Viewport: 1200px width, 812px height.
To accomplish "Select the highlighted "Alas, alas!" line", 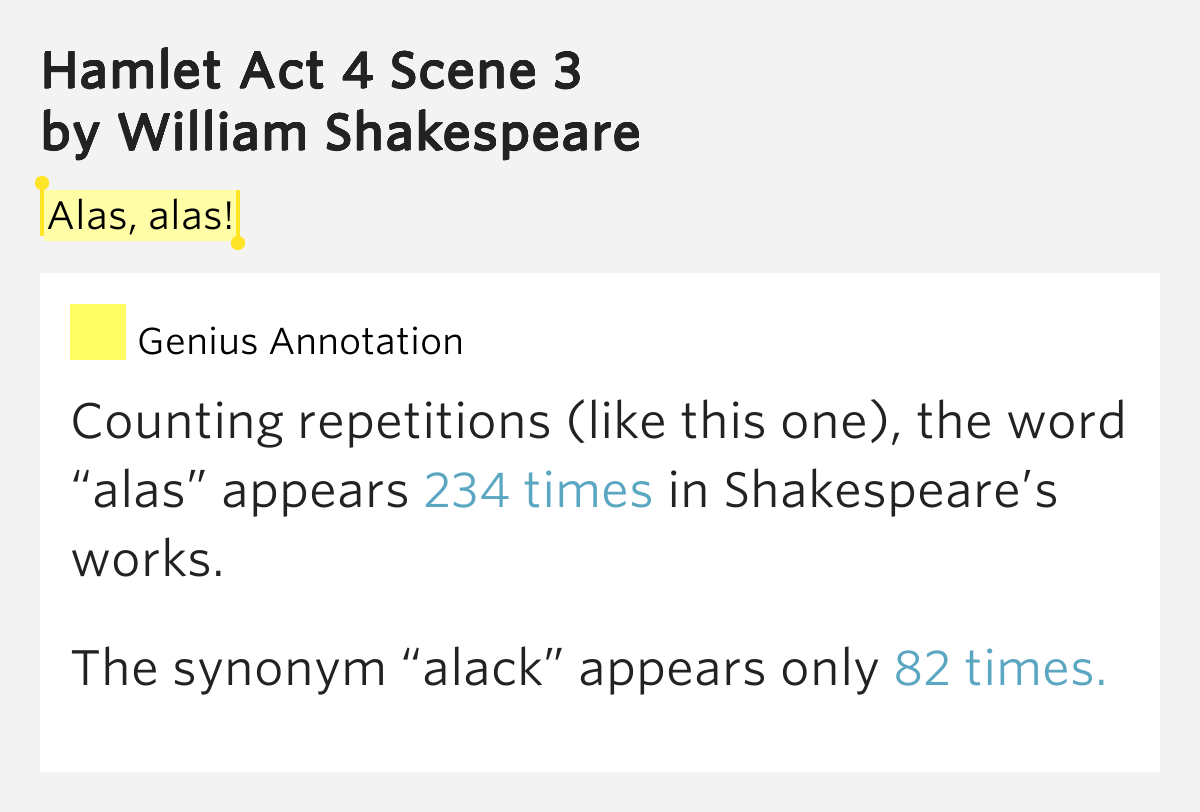I will [x=141, y=215].
